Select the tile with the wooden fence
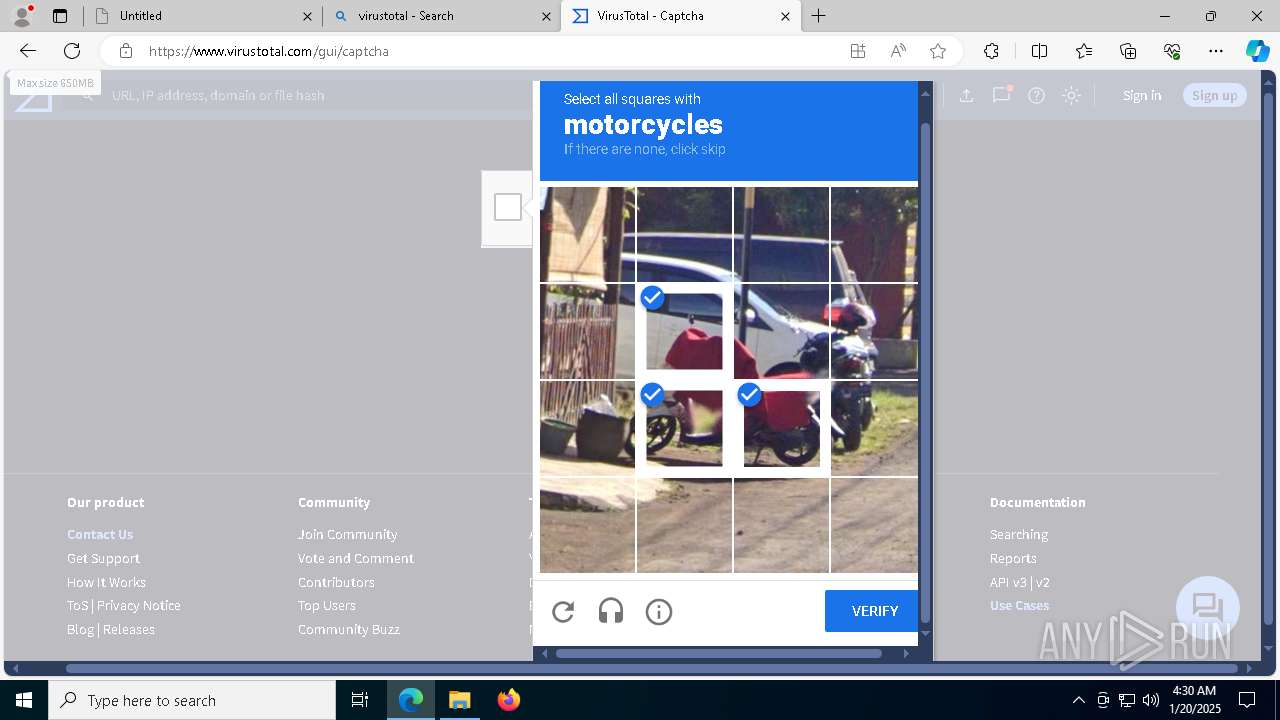 coord(588,332)
